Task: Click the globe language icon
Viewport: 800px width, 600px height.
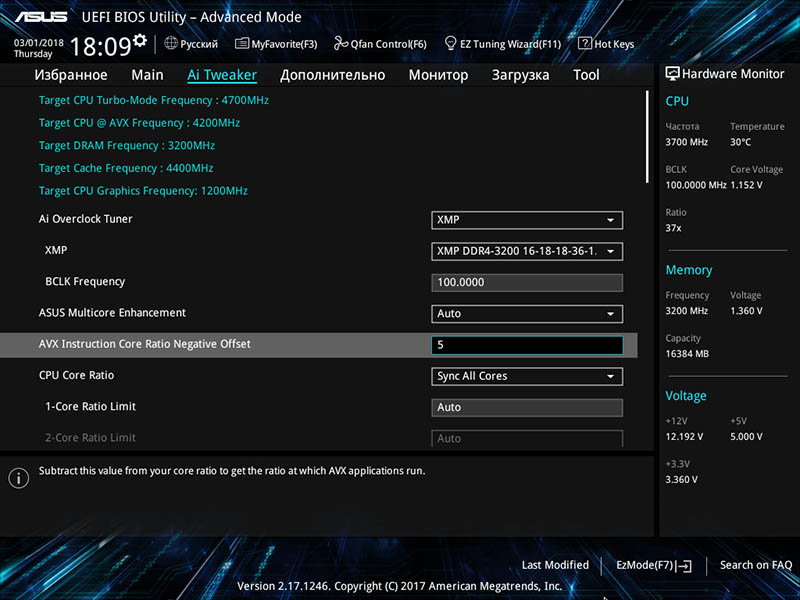Action: 171,43
